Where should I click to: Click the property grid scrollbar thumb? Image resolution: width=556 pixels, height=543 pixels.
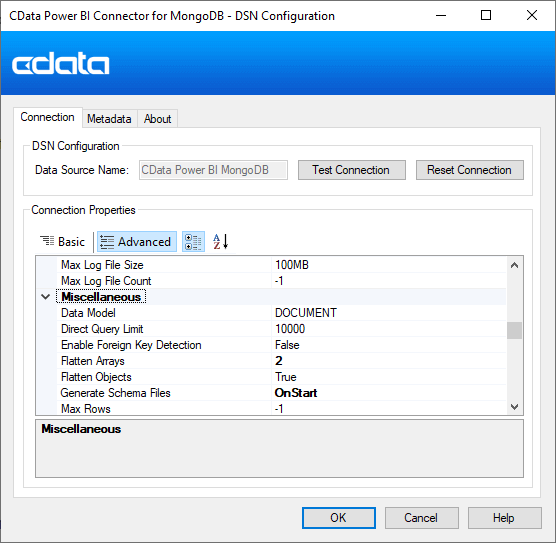(x=515, y=331)
